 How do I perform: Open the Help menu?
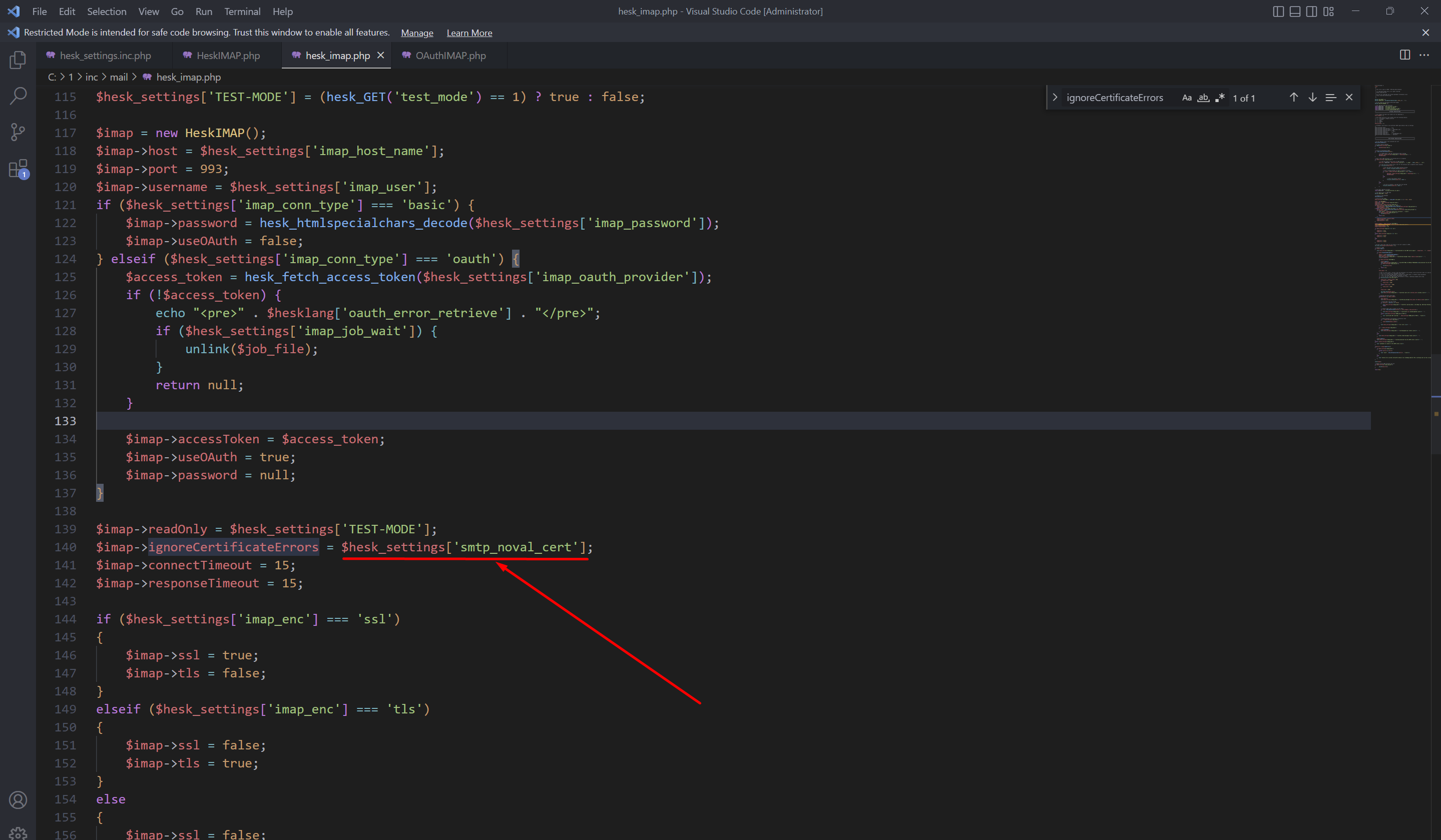pos(282,12)
